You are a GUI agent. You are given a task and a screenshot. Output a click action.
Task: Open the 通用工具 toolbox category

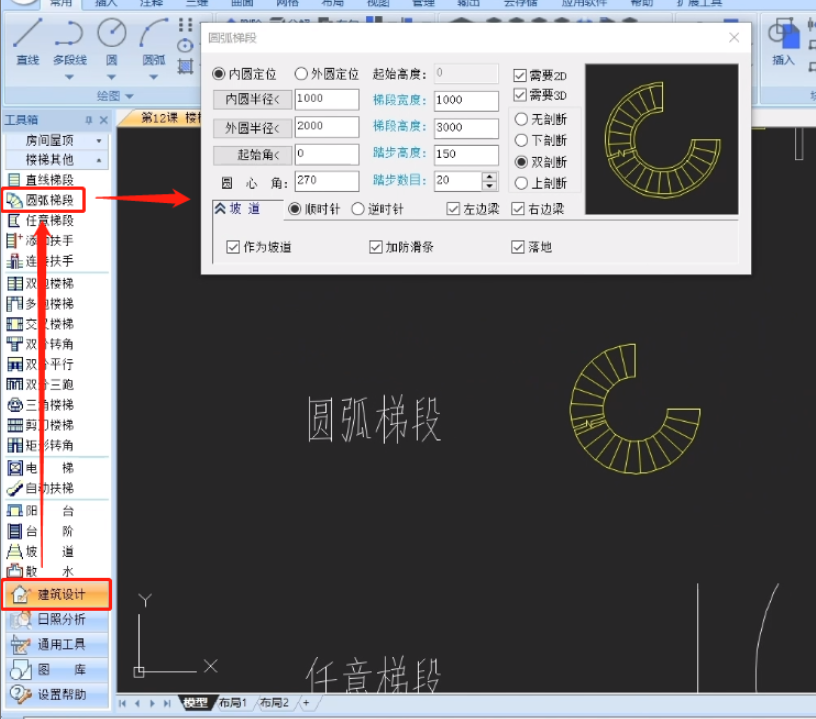(57, 645)
